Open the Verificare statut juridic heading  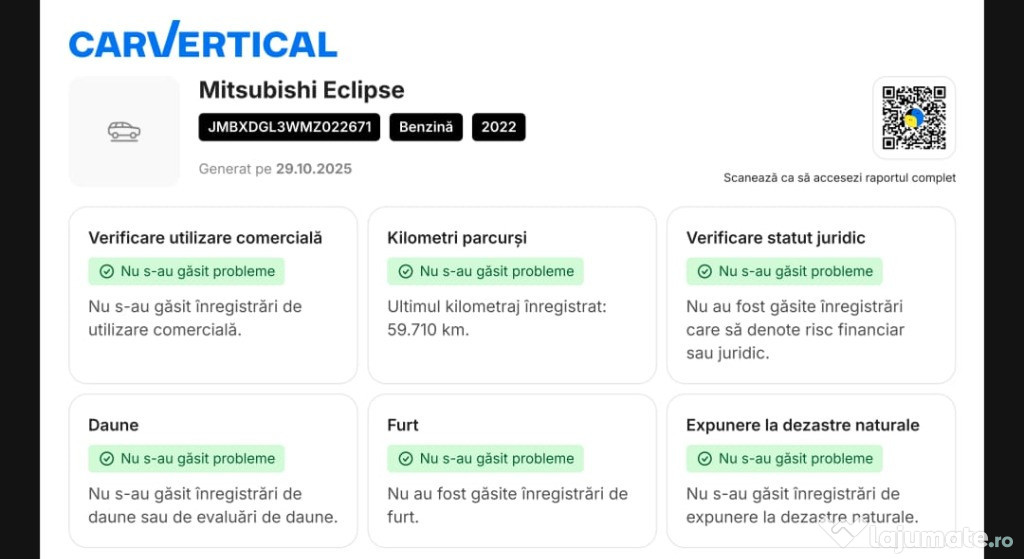tap(775, 238)
